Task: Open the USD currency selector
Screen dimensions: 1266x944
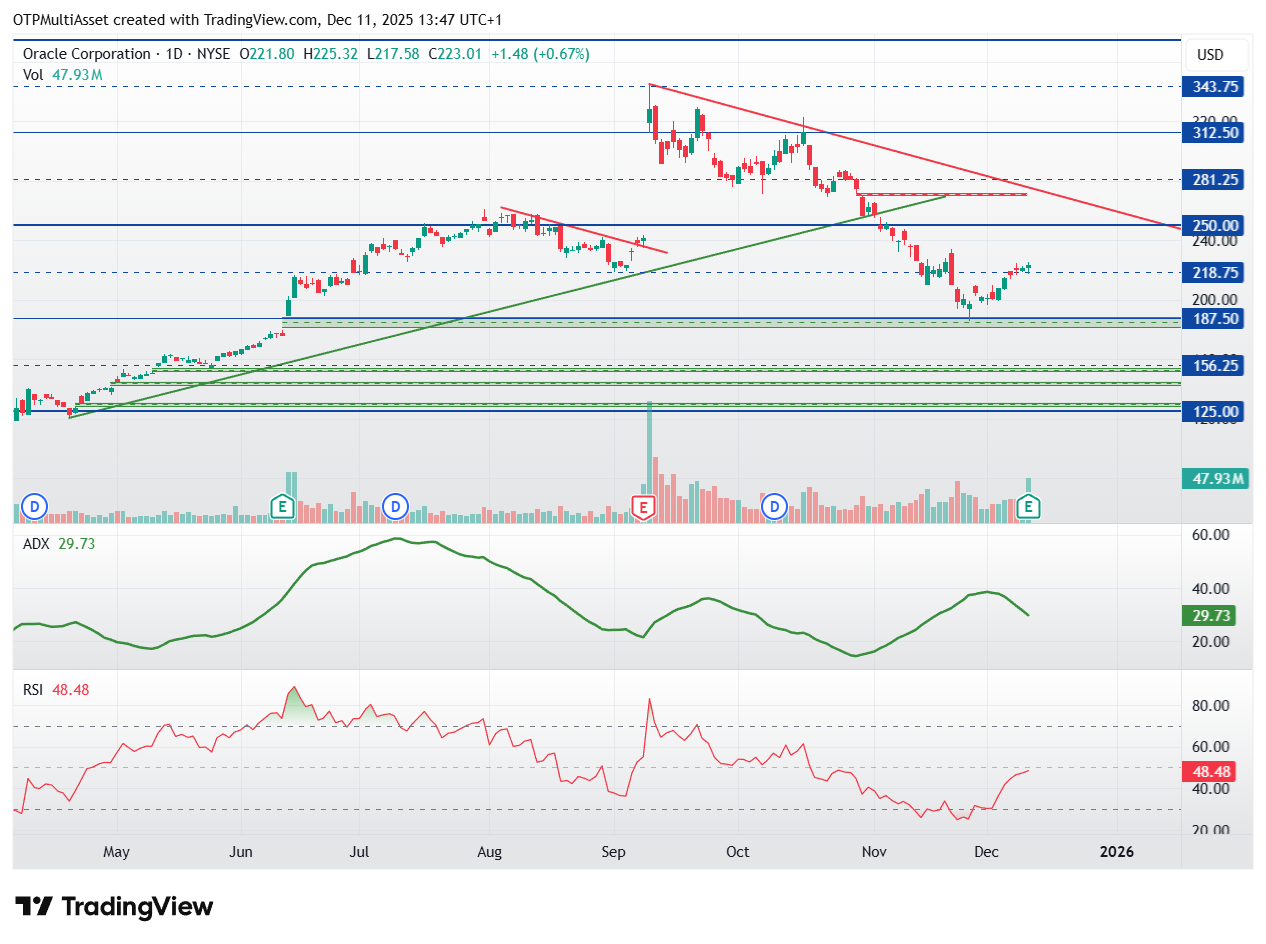Action: 1210,55
